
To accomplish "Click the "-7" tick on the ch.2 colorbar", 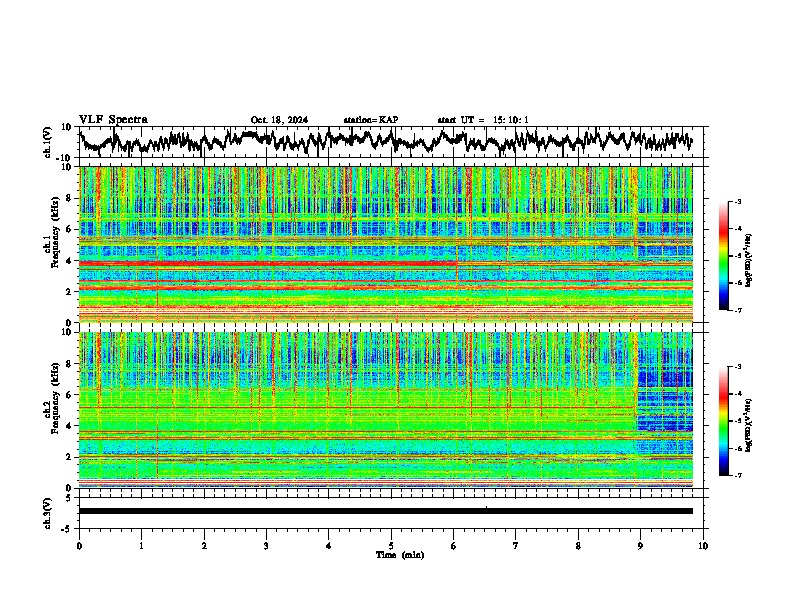I will pos(737,475).
